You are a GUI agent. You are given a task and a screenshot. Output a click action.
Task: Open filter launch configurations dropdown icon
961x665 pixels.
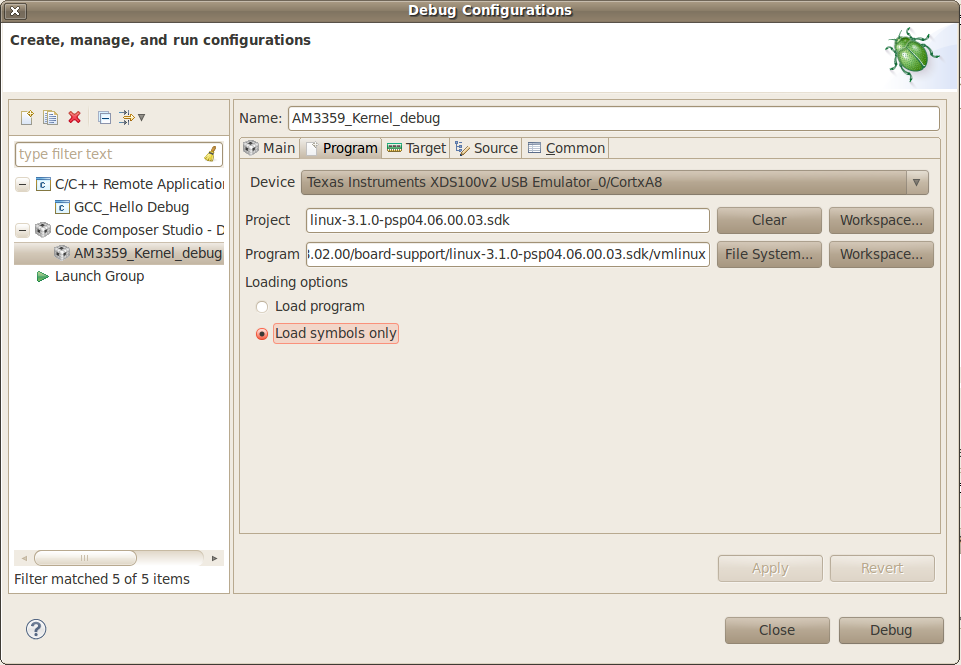tap(132, 117)
